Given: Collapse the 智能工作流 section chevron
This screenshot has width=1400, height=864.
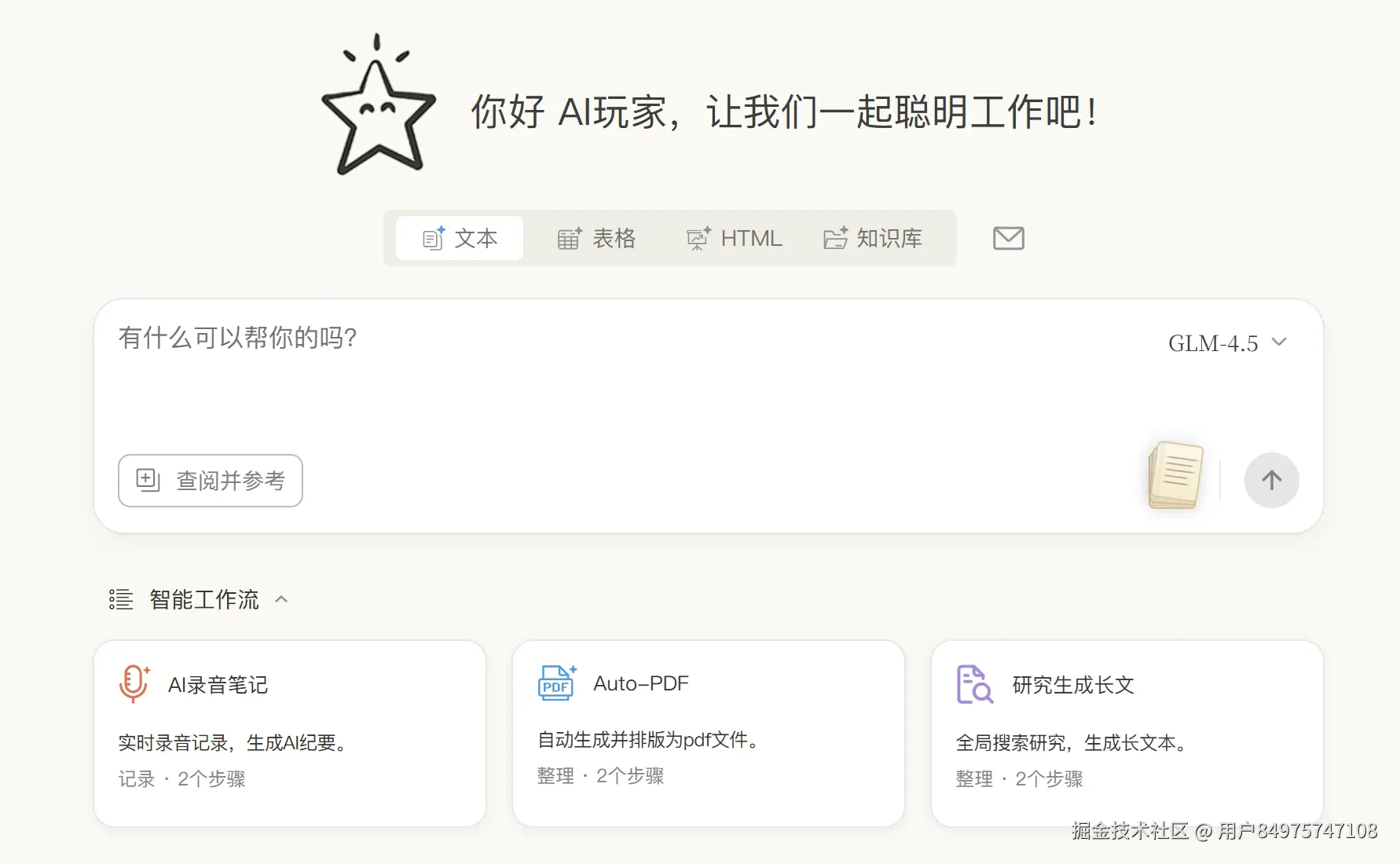Looking at the screenshot, I should tap(281, 599).
